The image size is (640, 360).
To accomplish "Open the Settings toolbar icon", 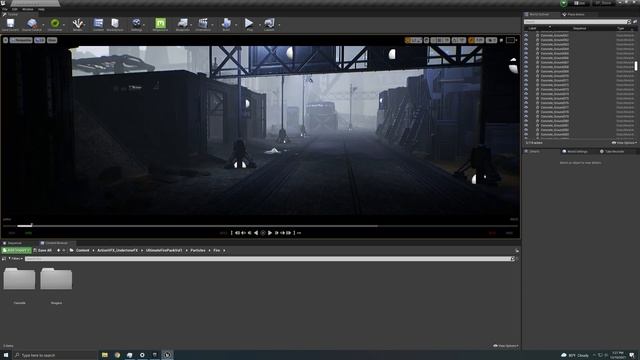I will (136, 24).
